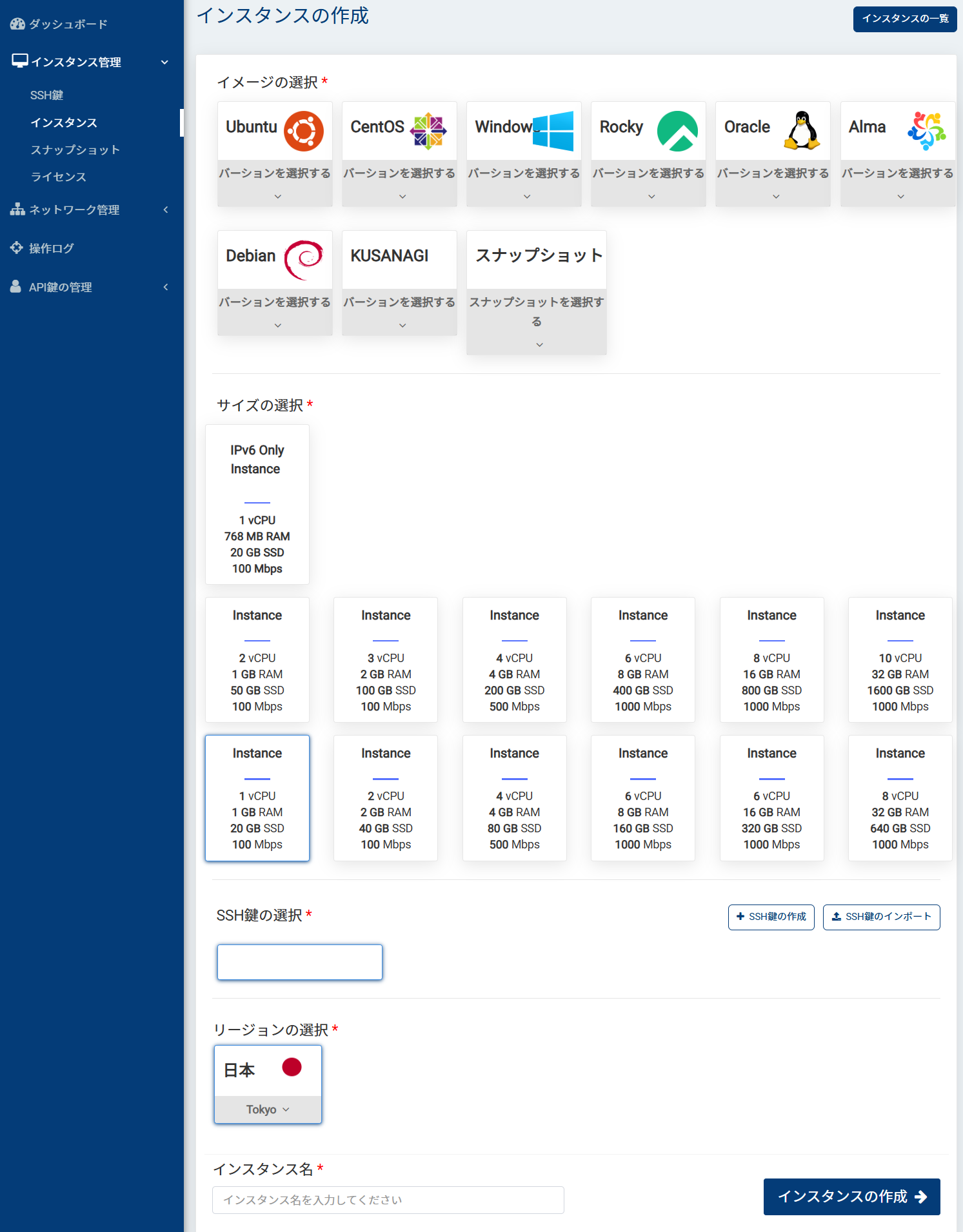Pick the Oracle penguin icon
The height and width of the screenshot is (1232, 963).
(x=802, y=131)
